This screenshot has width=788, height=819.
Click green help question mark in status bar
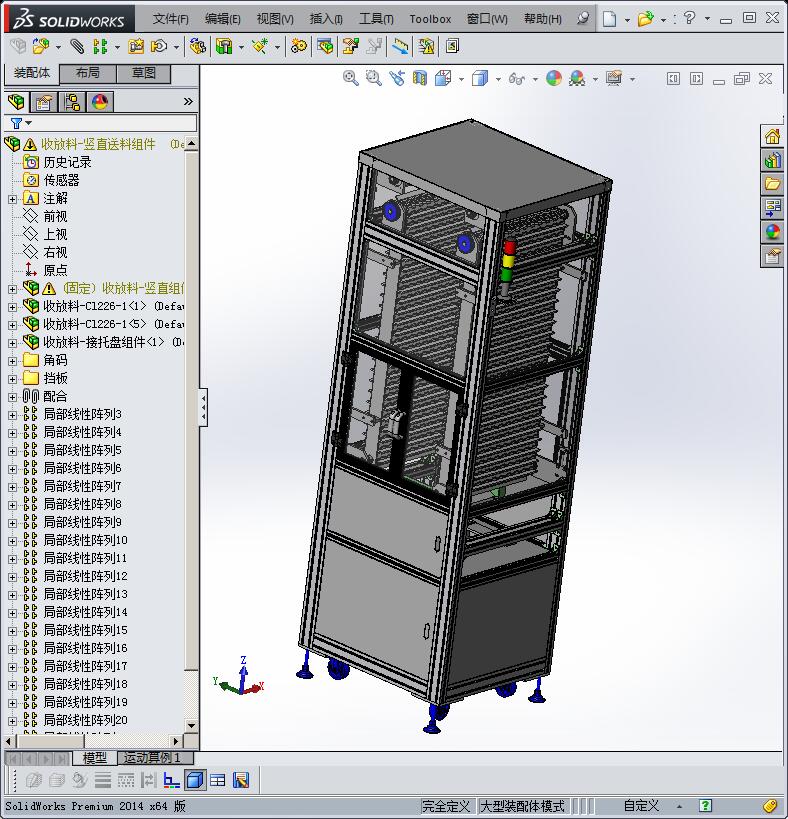pos(705,805)
